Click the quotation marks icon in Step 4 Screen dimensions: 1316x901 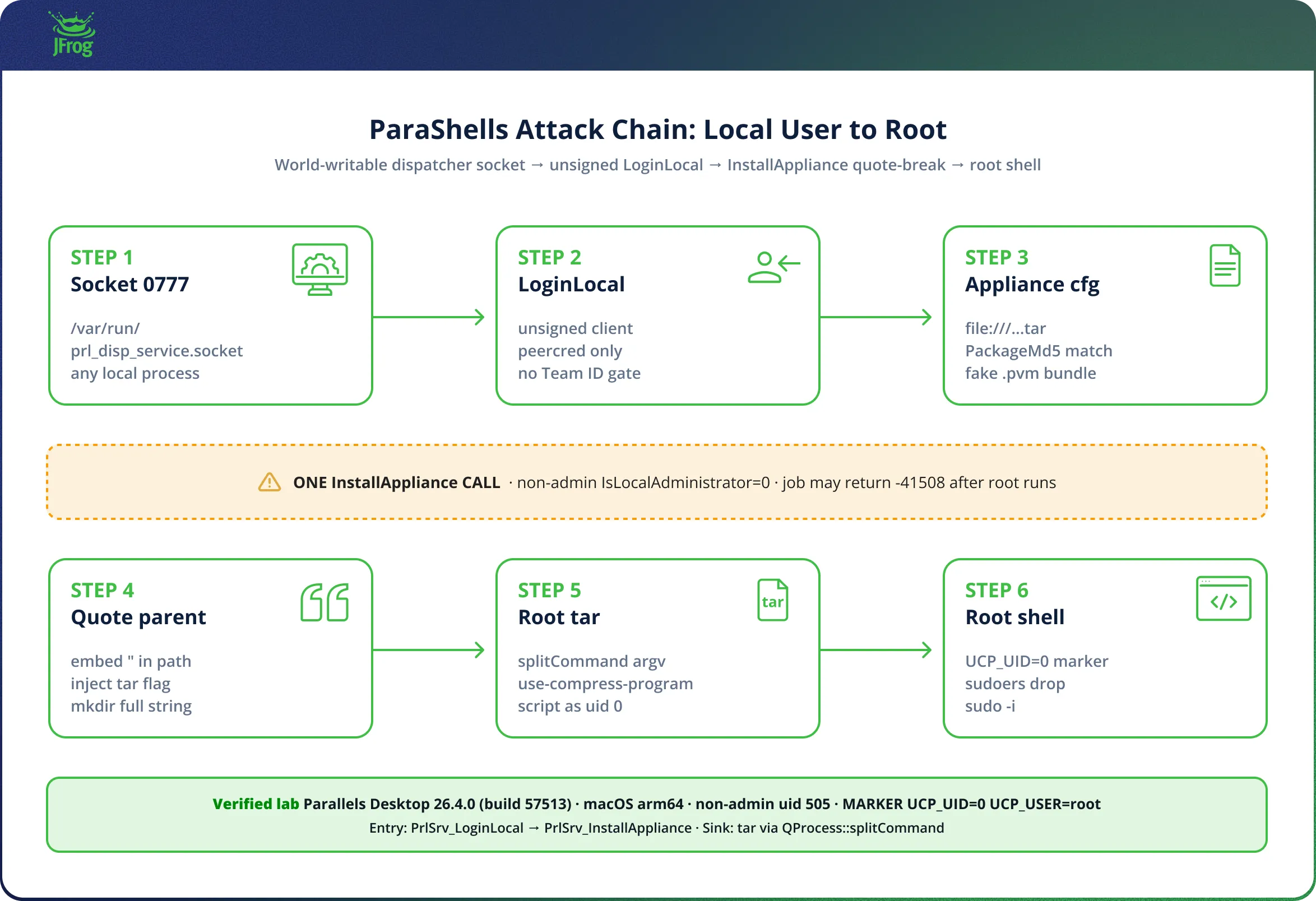click(325, 602)
